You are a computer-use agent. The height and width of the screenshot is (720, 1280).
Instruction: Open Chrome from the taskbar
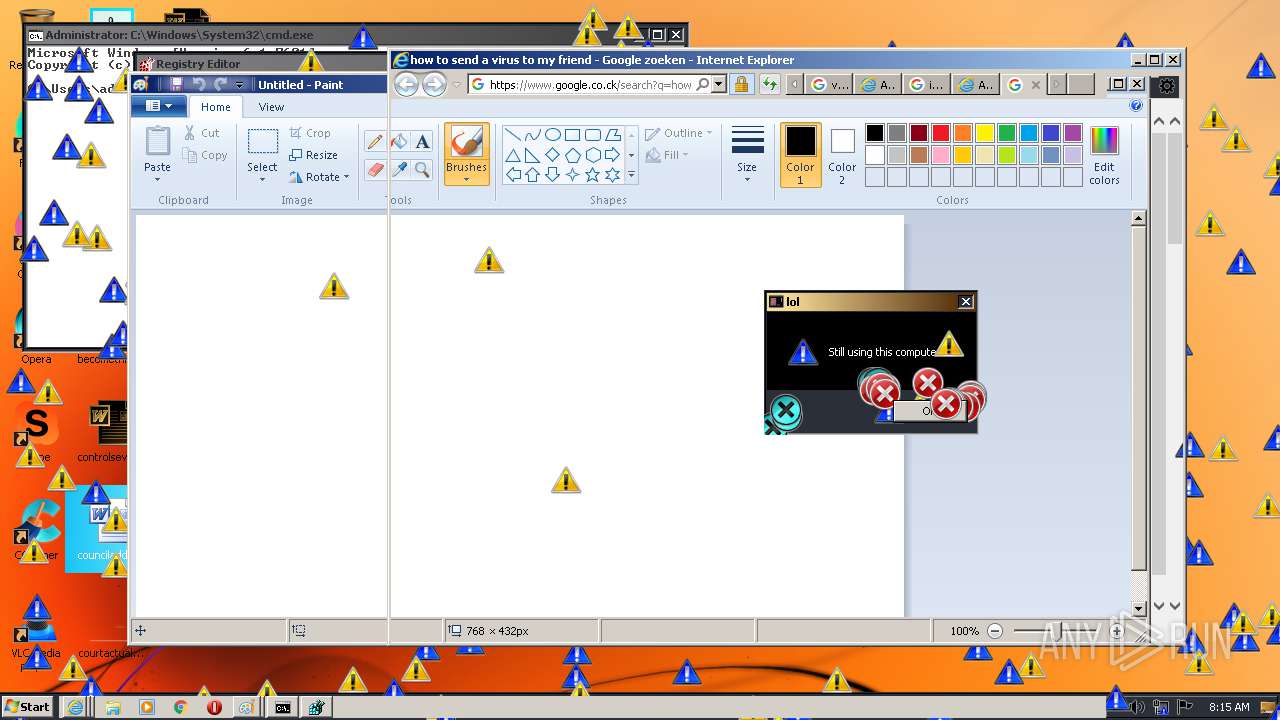[x=180, y=707]
